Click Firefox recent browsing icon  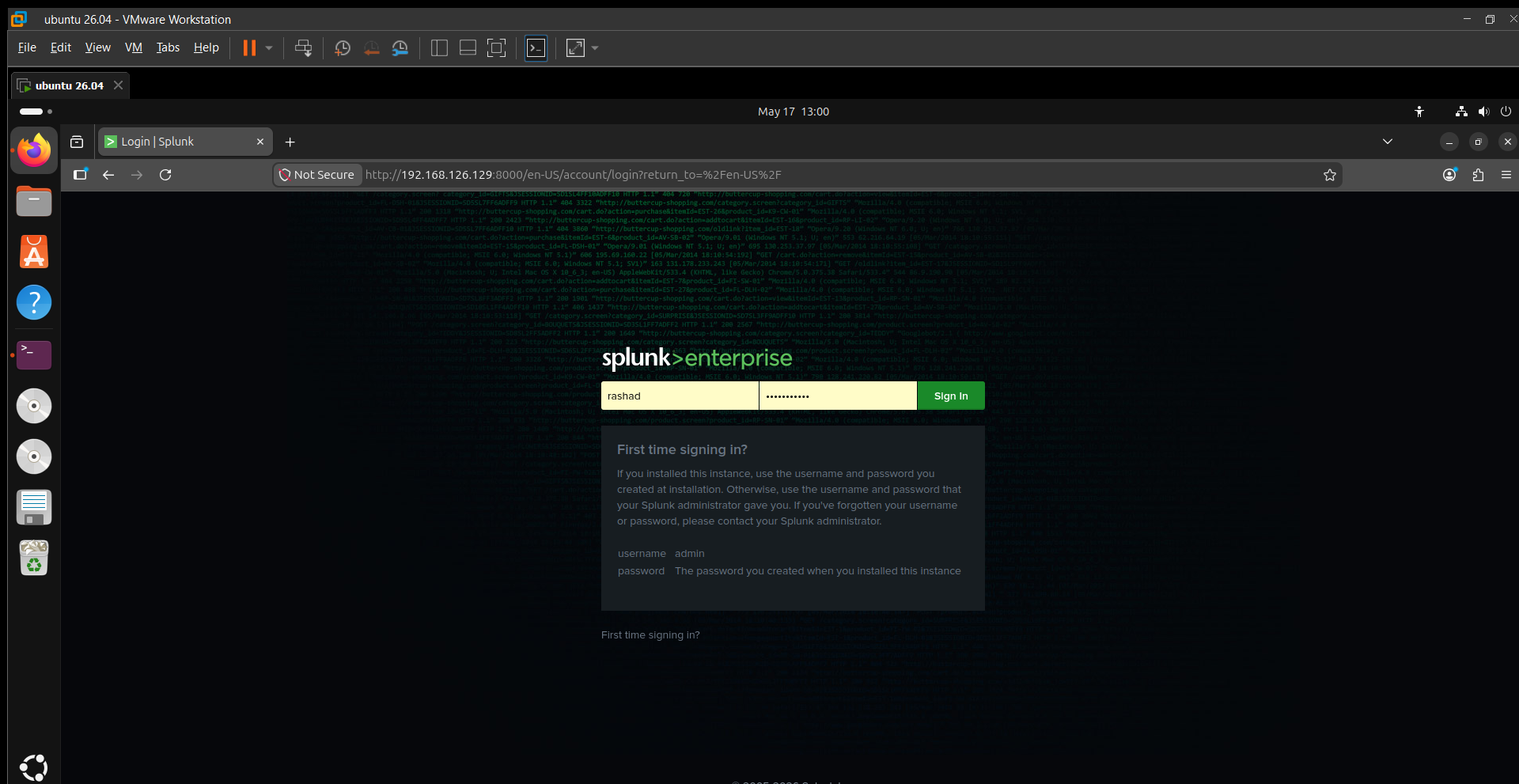(x=77, y=142)
